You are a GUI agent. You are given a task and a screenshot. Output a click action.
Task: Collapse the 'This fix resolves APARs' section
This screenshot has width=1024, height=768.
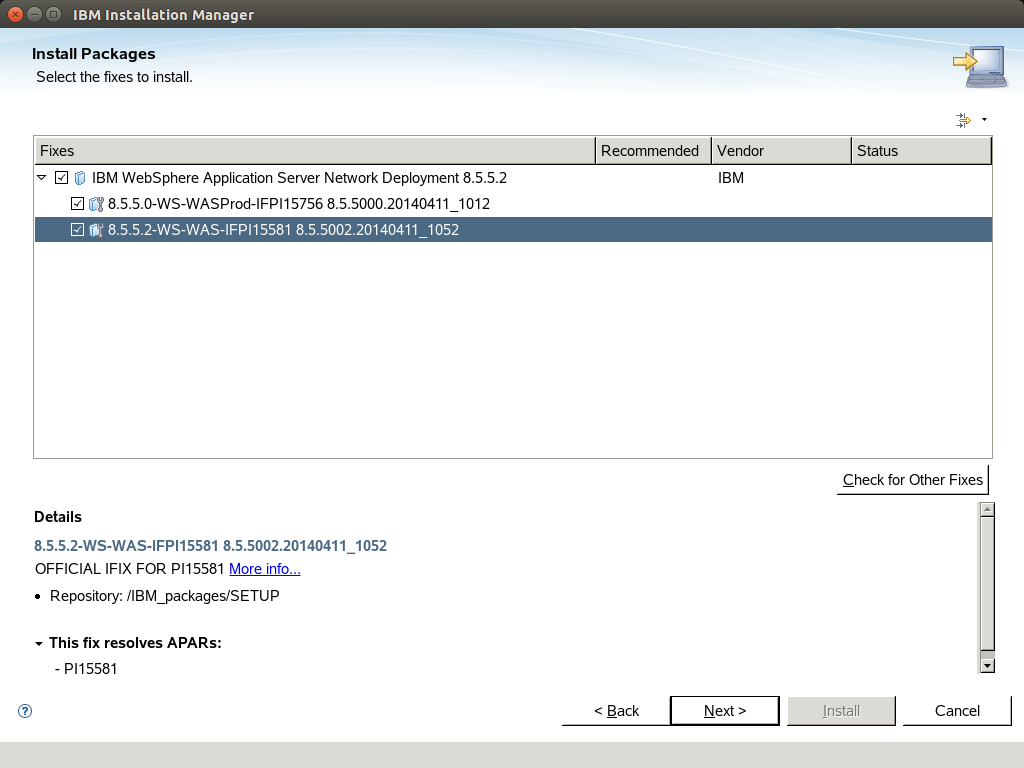pyautogui.click(x=39, y=644)
